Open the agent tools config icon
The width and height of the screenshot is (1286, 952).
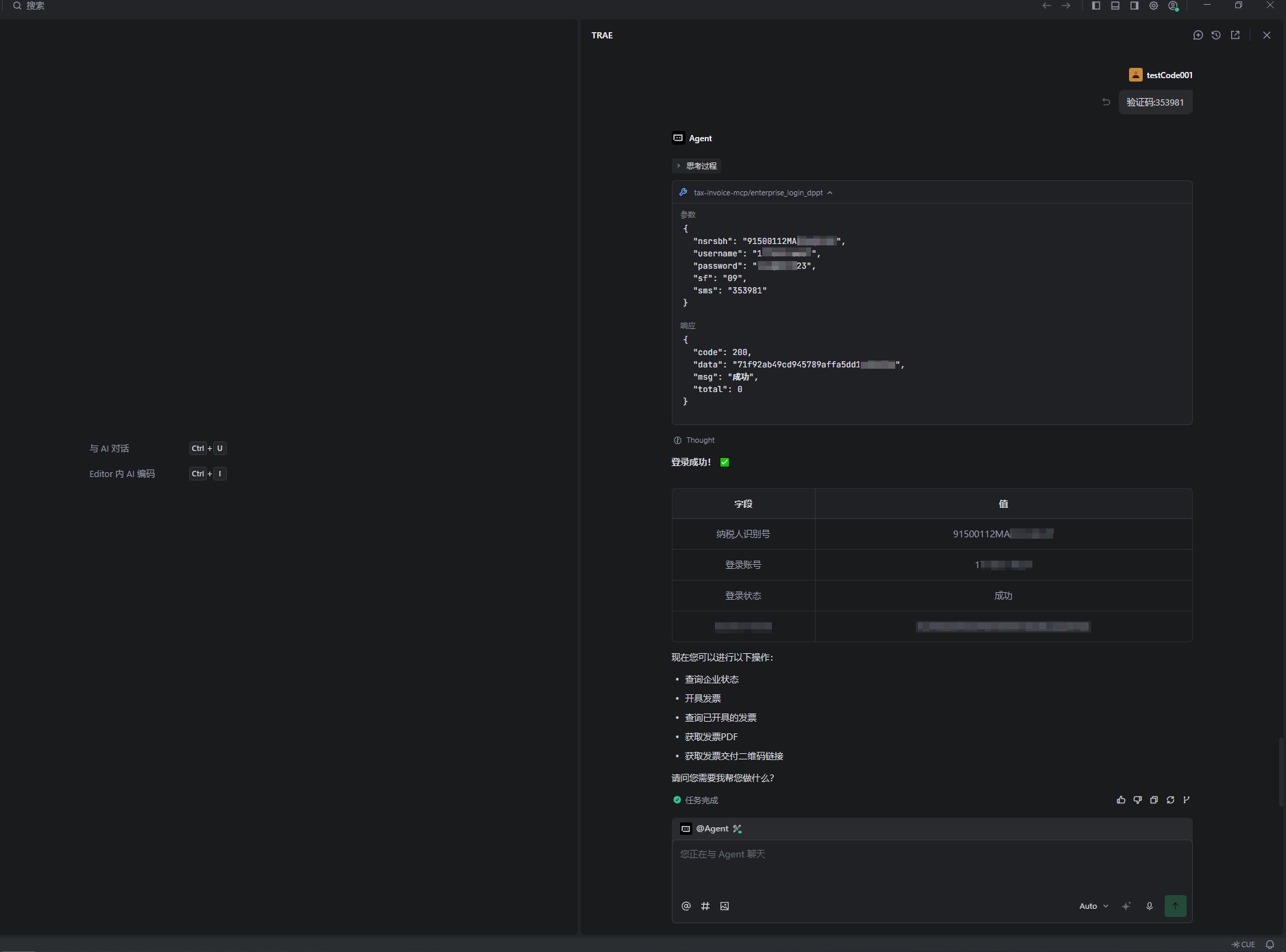(x=738, y=829)
